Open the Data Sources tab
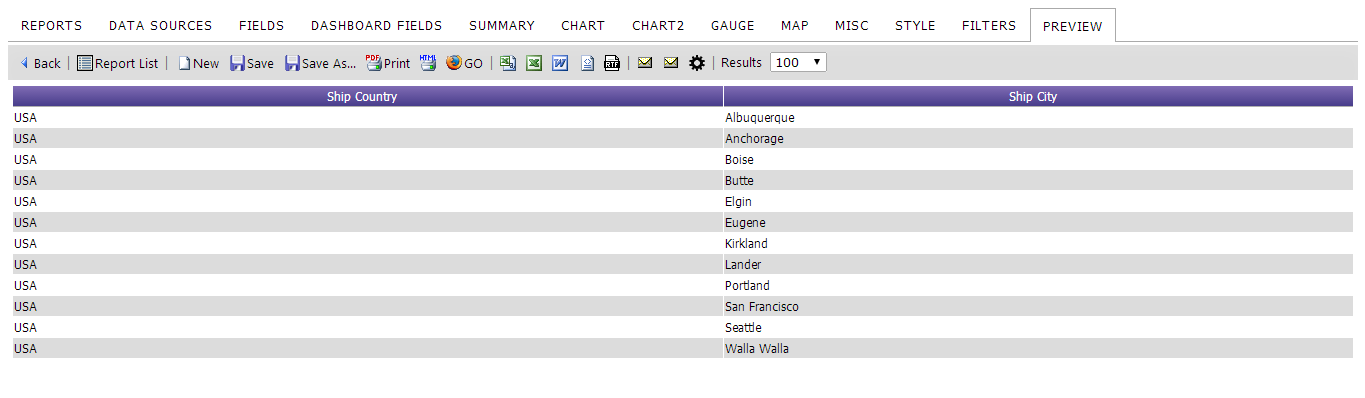 coord(161,26)
